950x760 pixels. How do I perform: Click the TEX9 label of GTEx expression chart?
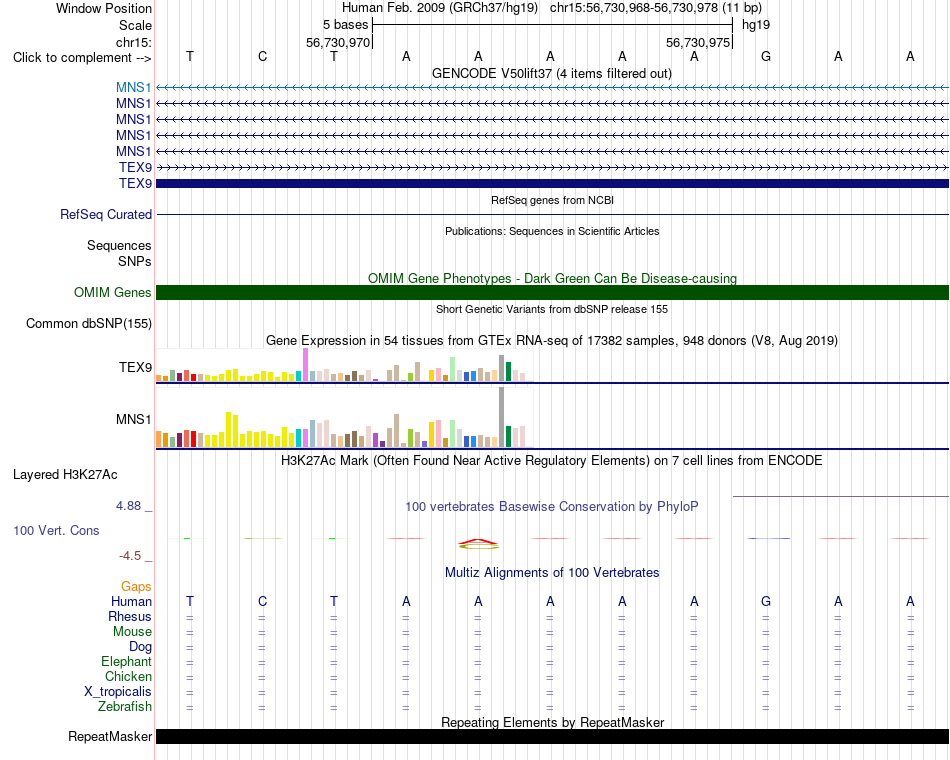pos(135,367)
